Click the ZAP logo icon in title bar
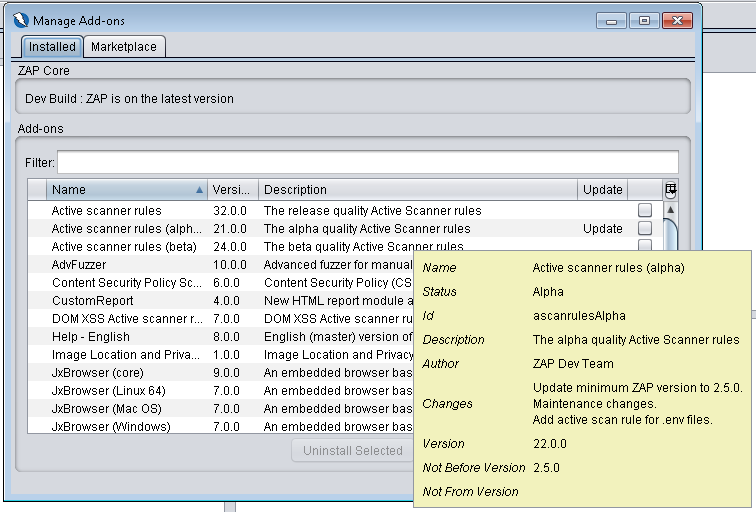Viewport: 756px width, 512px height. coord(21,20)
